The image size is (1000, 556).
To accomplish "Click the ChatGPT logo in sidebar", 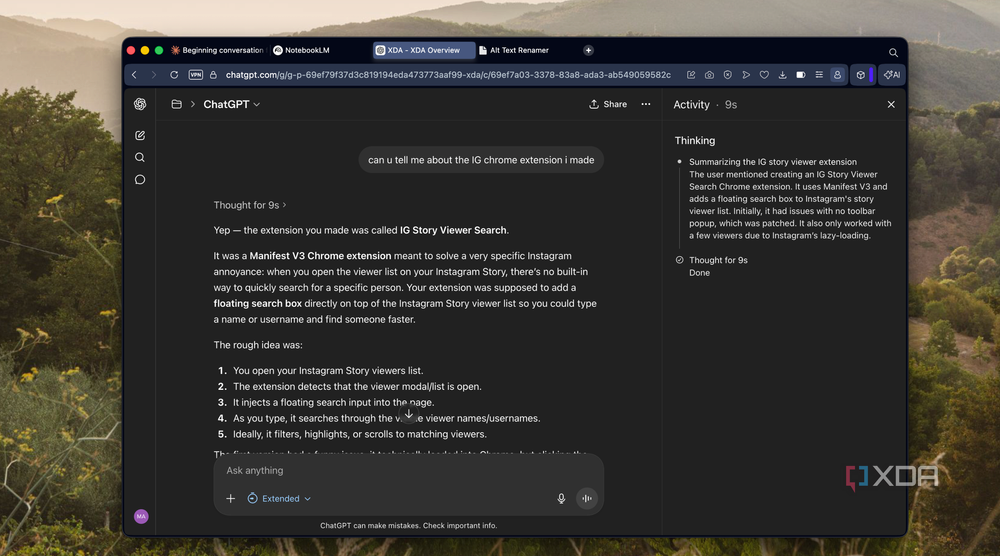I will tap(140, 104).
